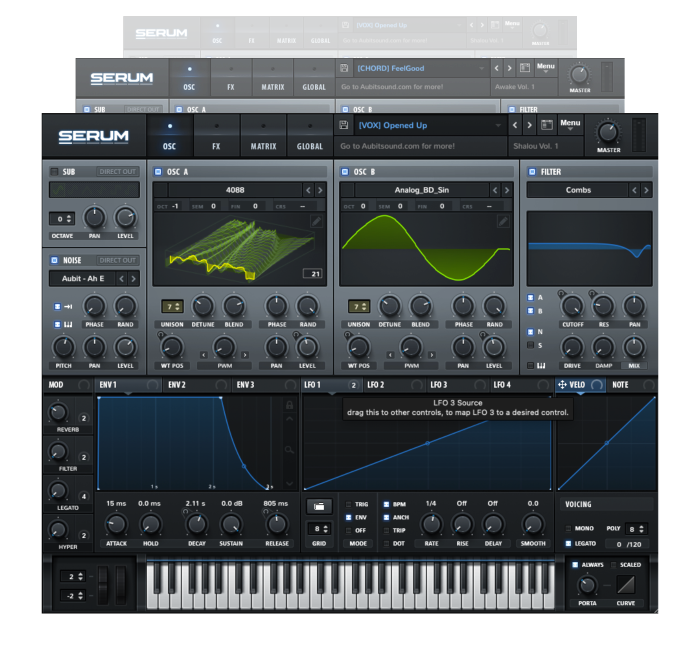Open the LFO shape folder icon
This screenshot has width=700, height=650.
(319, 506)
